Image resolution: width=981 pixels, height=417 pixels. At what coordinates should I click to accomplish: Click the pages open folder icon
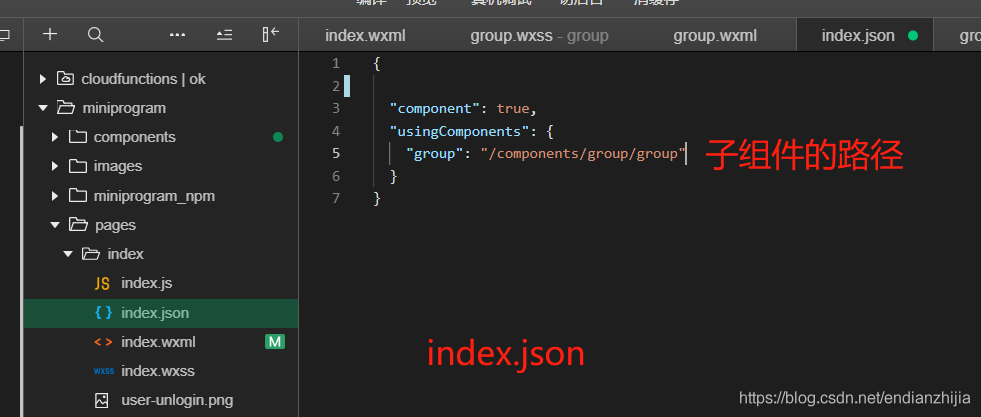point(78,224)
